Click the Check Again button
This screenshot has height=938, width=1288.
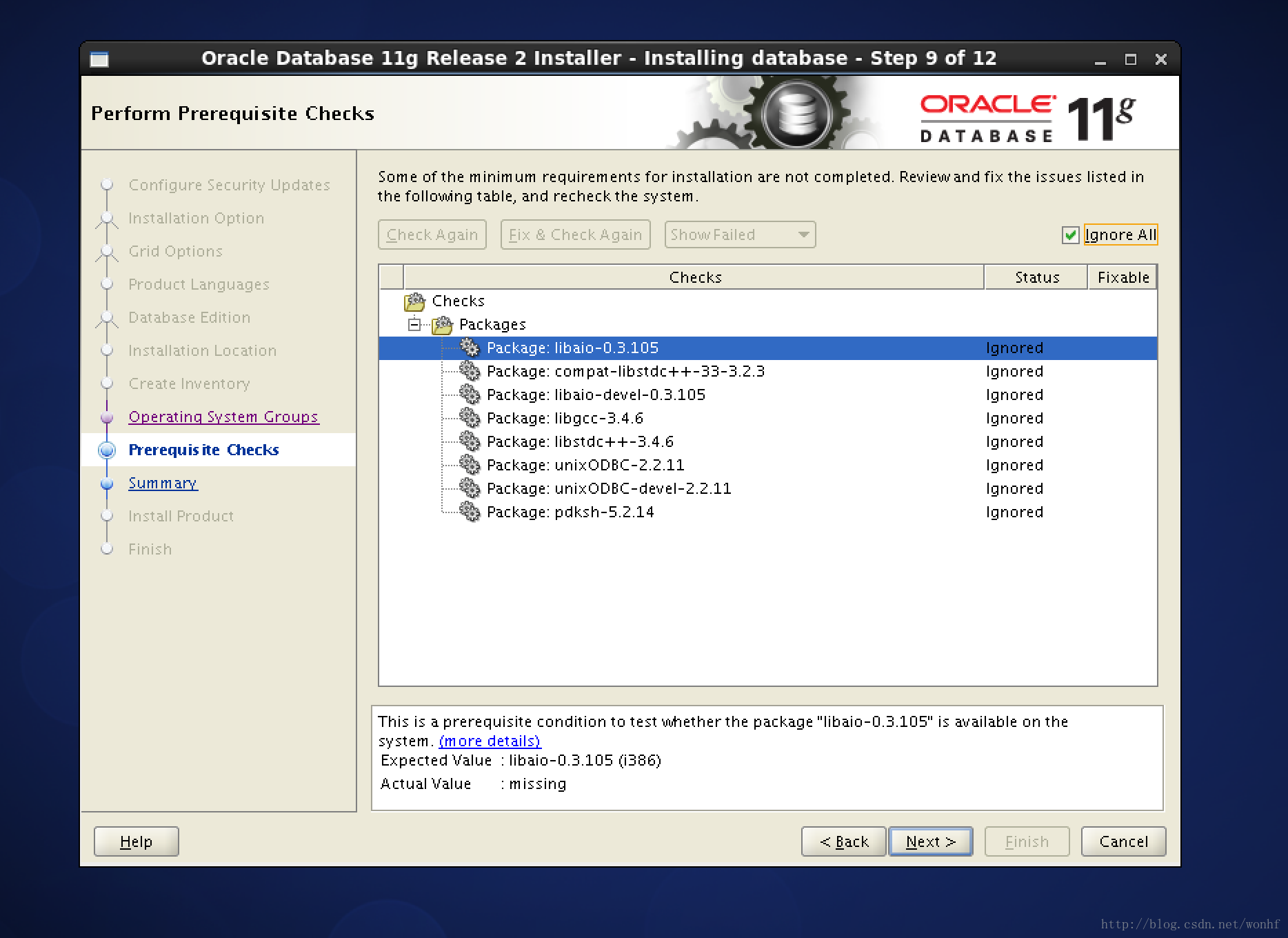(432, 234)
